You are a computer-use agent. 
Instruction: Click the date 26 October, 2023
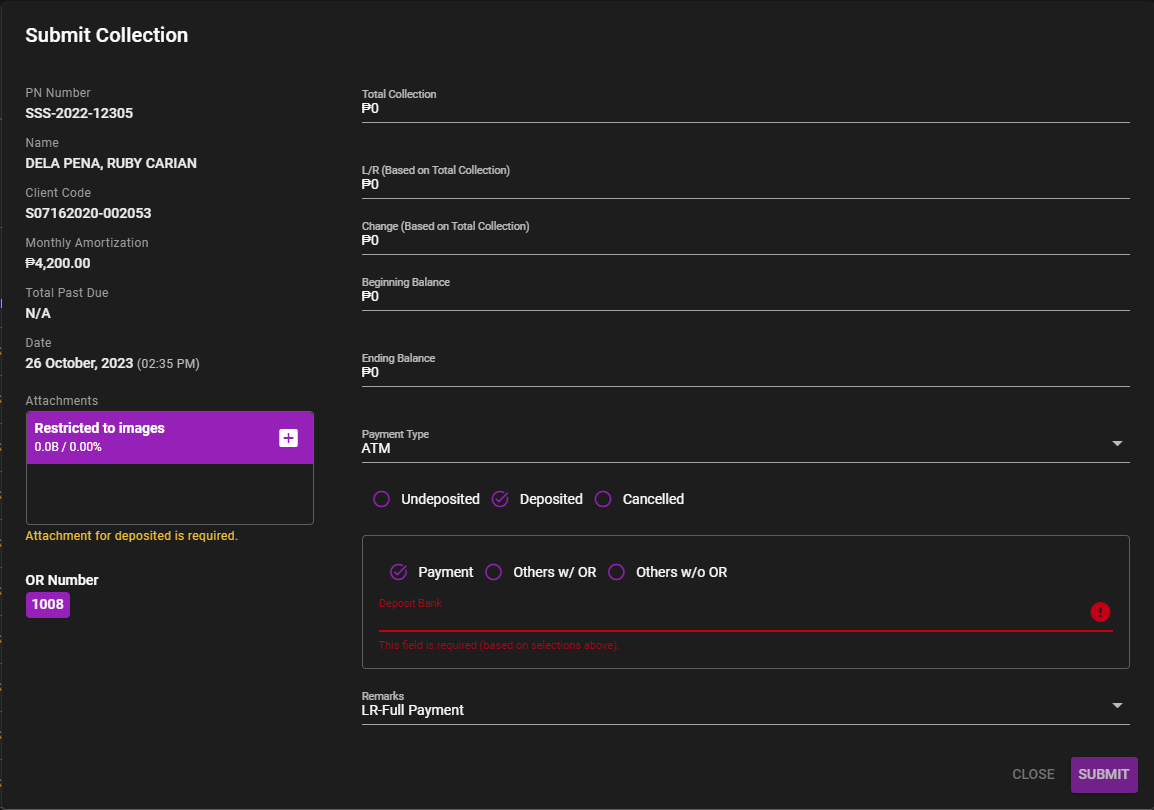(79, 363)
